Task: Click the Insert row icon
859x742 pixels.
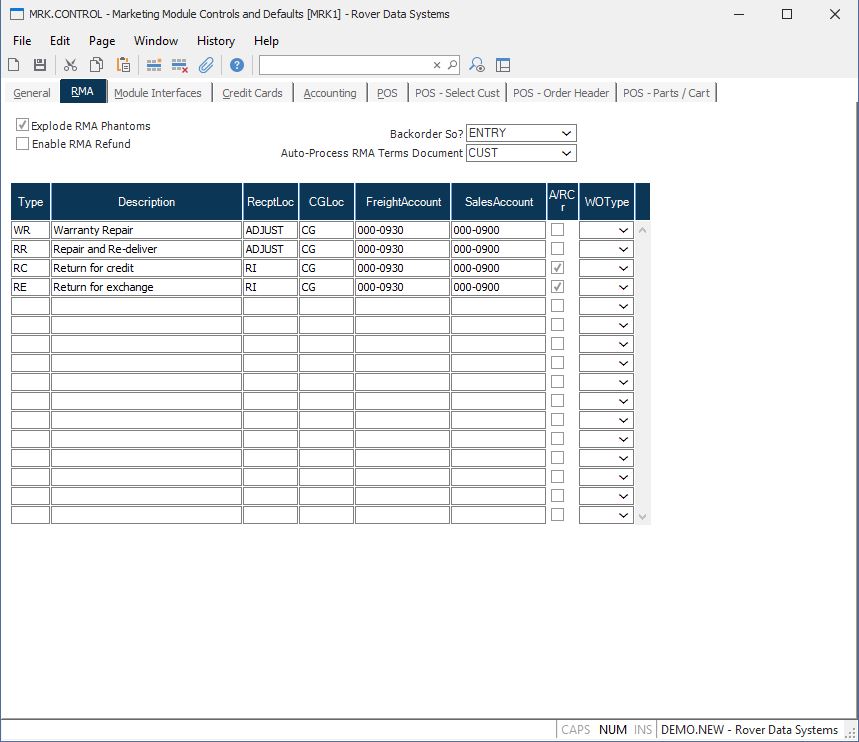Action: pos(154,65)
